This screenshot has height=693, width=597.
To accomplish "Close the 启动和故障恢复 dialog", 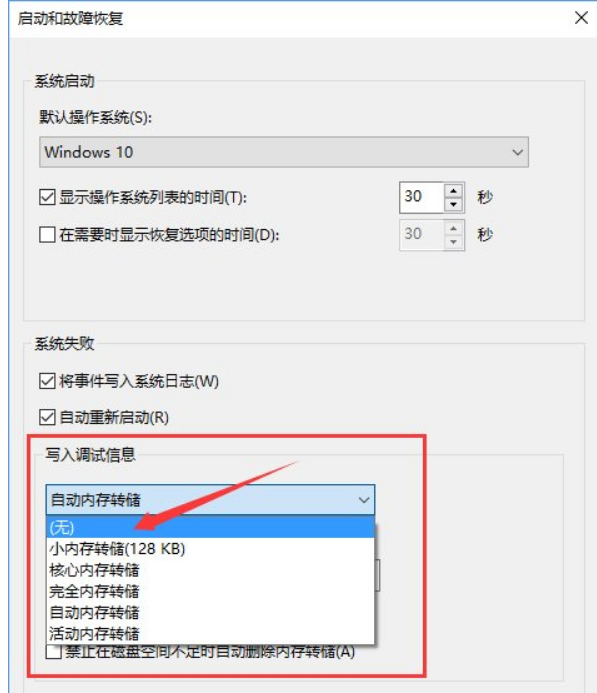I will 581,18.
